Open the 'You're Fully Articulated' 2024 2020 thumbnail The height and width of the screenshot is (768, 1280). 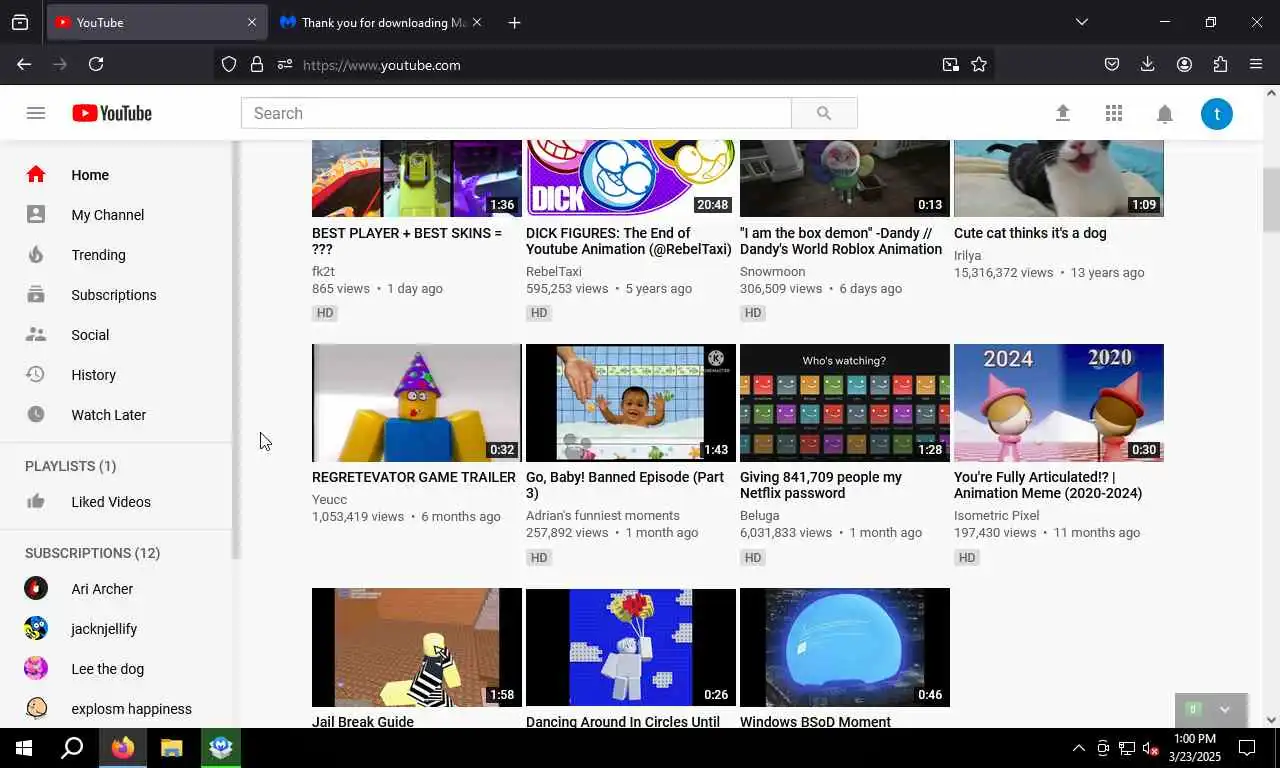pos(1059,403)
